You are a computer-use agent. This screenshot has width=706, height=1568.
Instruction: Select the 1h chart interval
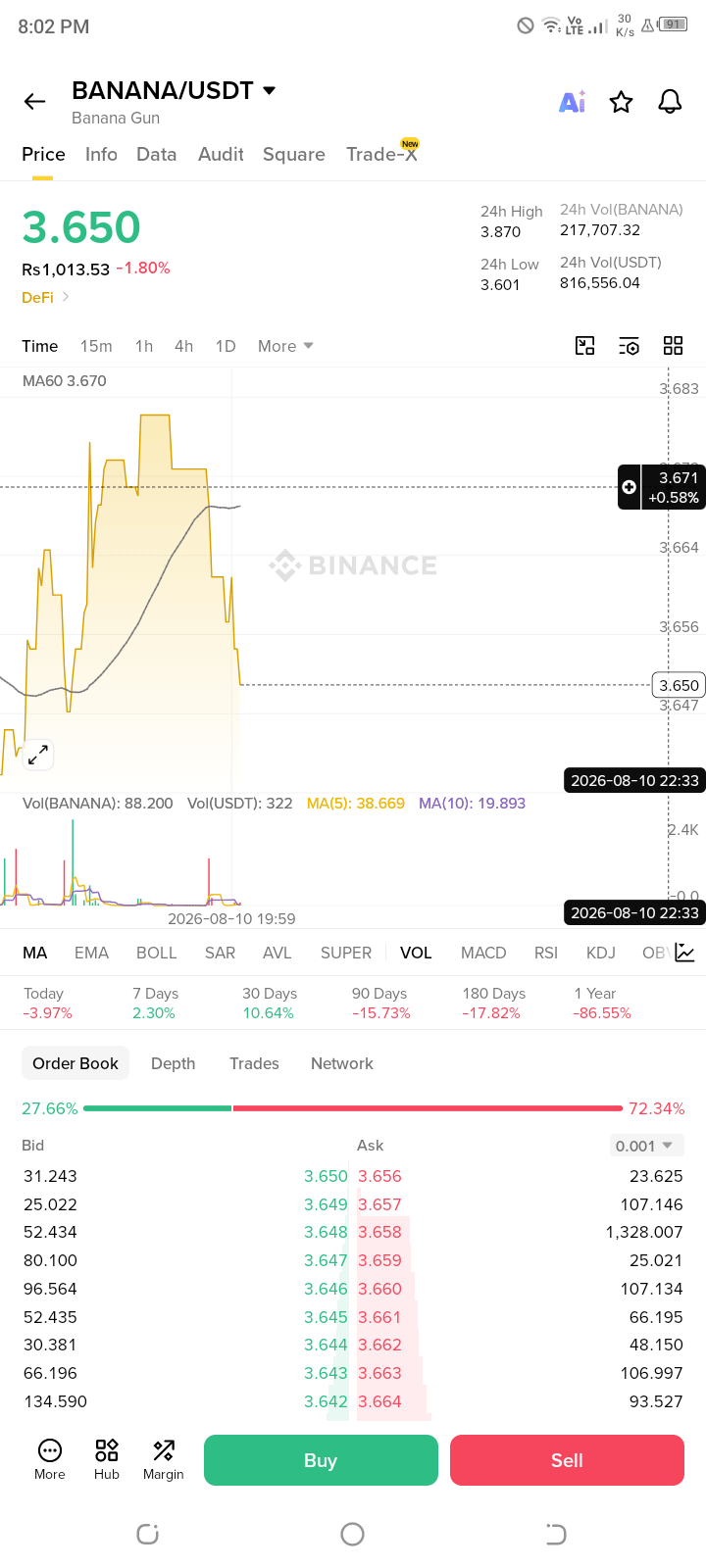click(x=144, y=346)
